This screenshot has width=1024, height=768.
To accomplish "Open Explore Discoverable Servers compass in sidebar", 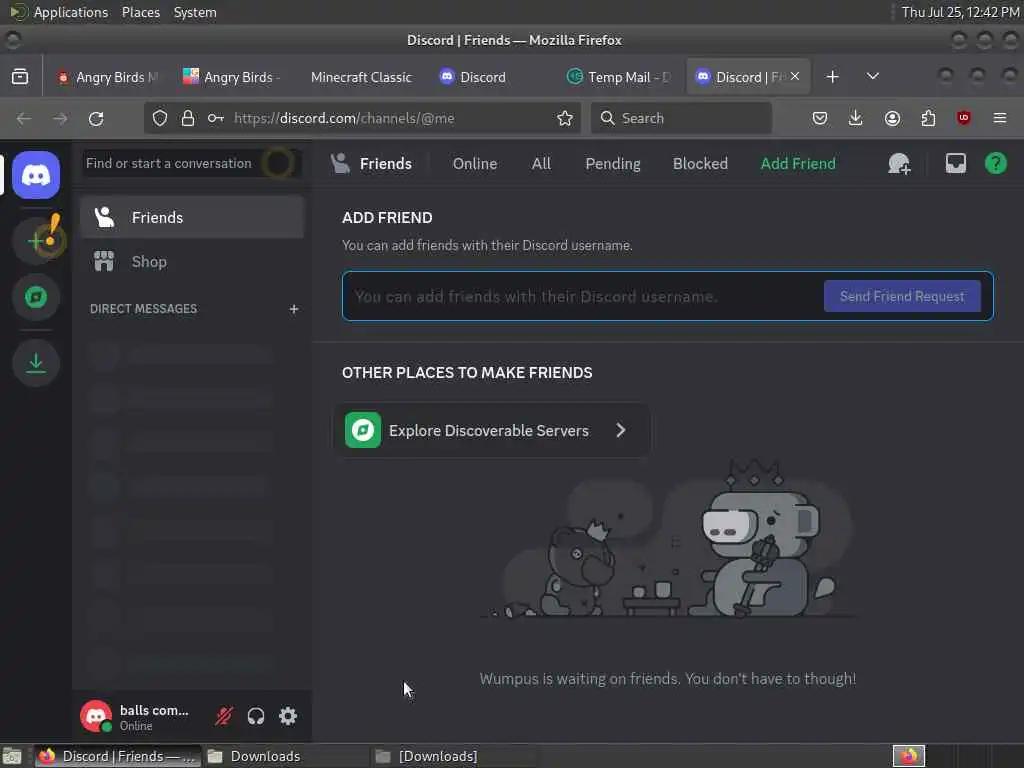I will (x=36, y=297).
